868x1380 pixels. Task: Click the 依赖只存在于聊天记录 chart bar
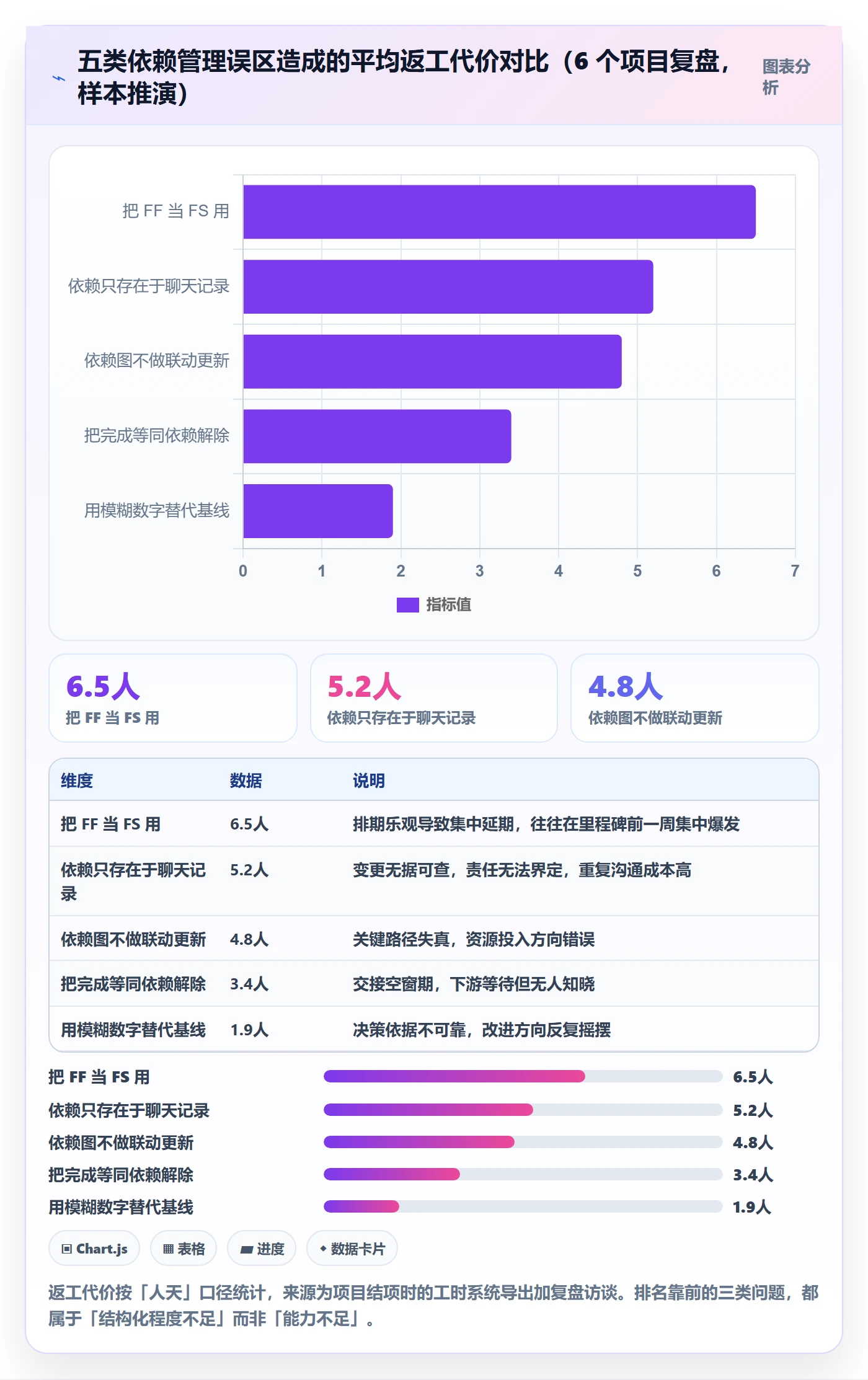pos(448,286)
